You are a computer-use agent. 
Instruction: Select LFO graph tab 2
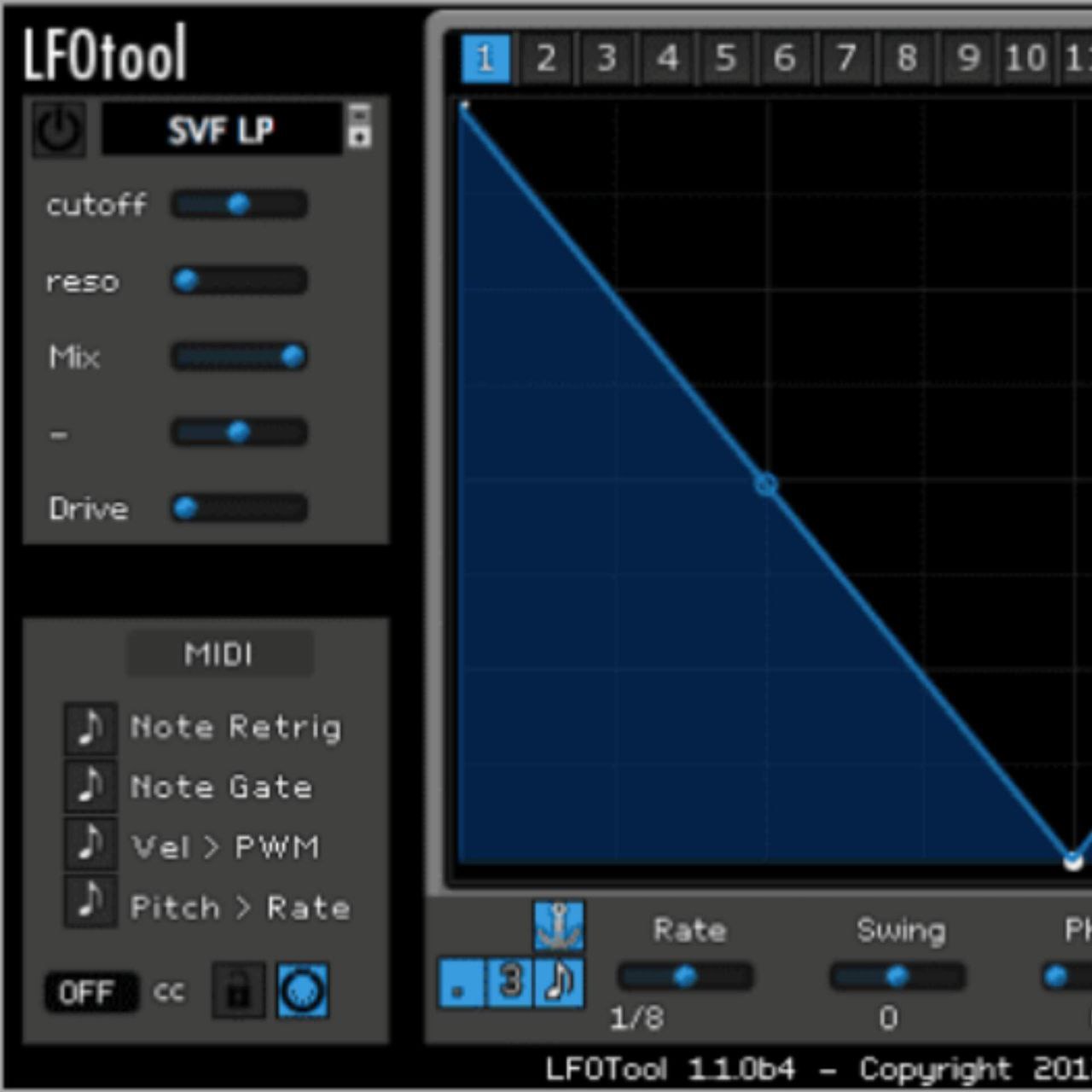point(546,58)
